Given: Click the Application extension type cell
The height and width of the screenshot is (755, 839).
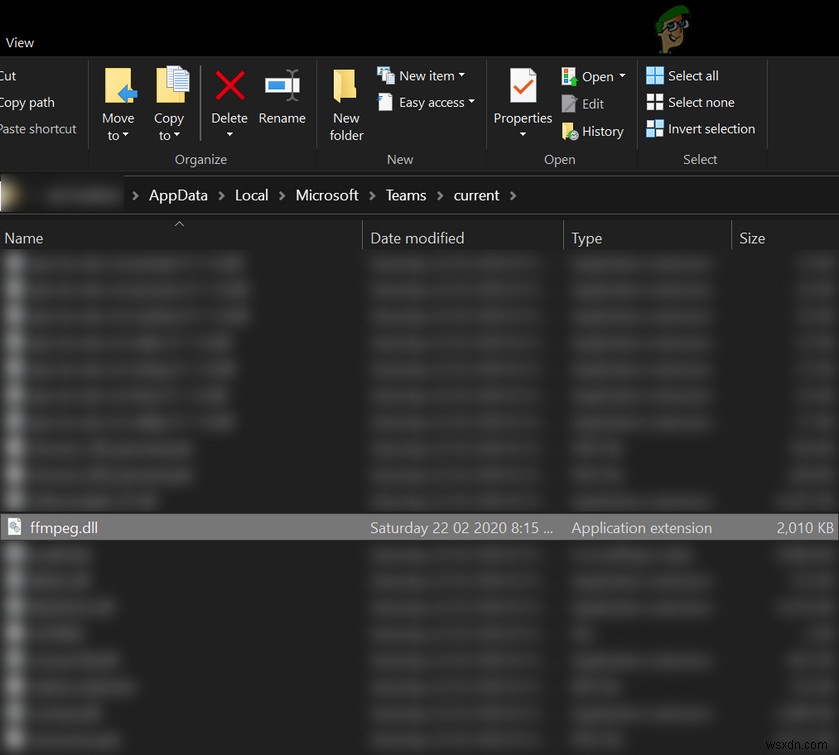Looking at the screenshot, I should (x=642, y=528).
